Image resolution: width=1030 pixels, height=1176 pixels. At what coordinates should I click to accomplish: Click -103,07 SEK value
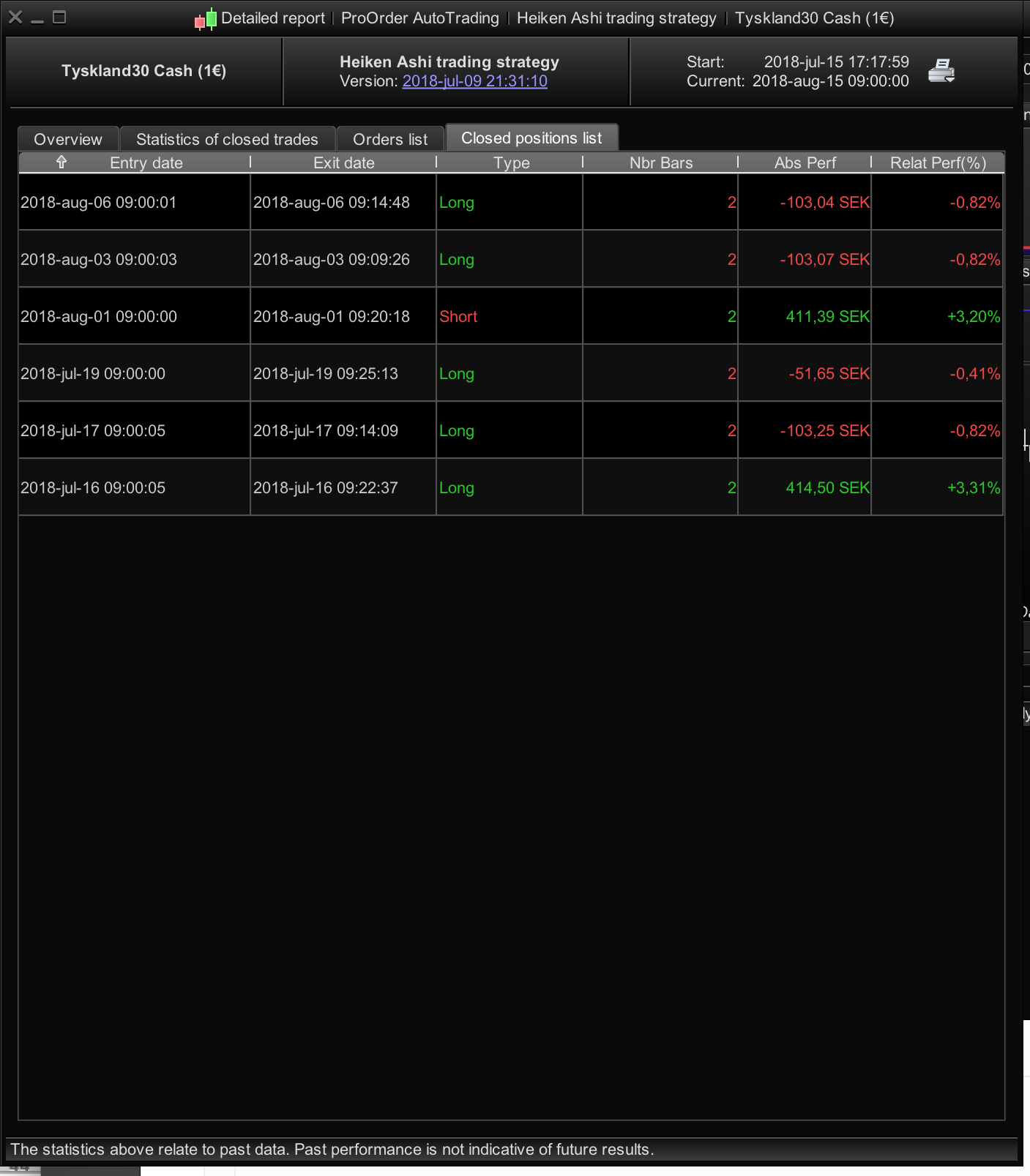click(825, 260)
